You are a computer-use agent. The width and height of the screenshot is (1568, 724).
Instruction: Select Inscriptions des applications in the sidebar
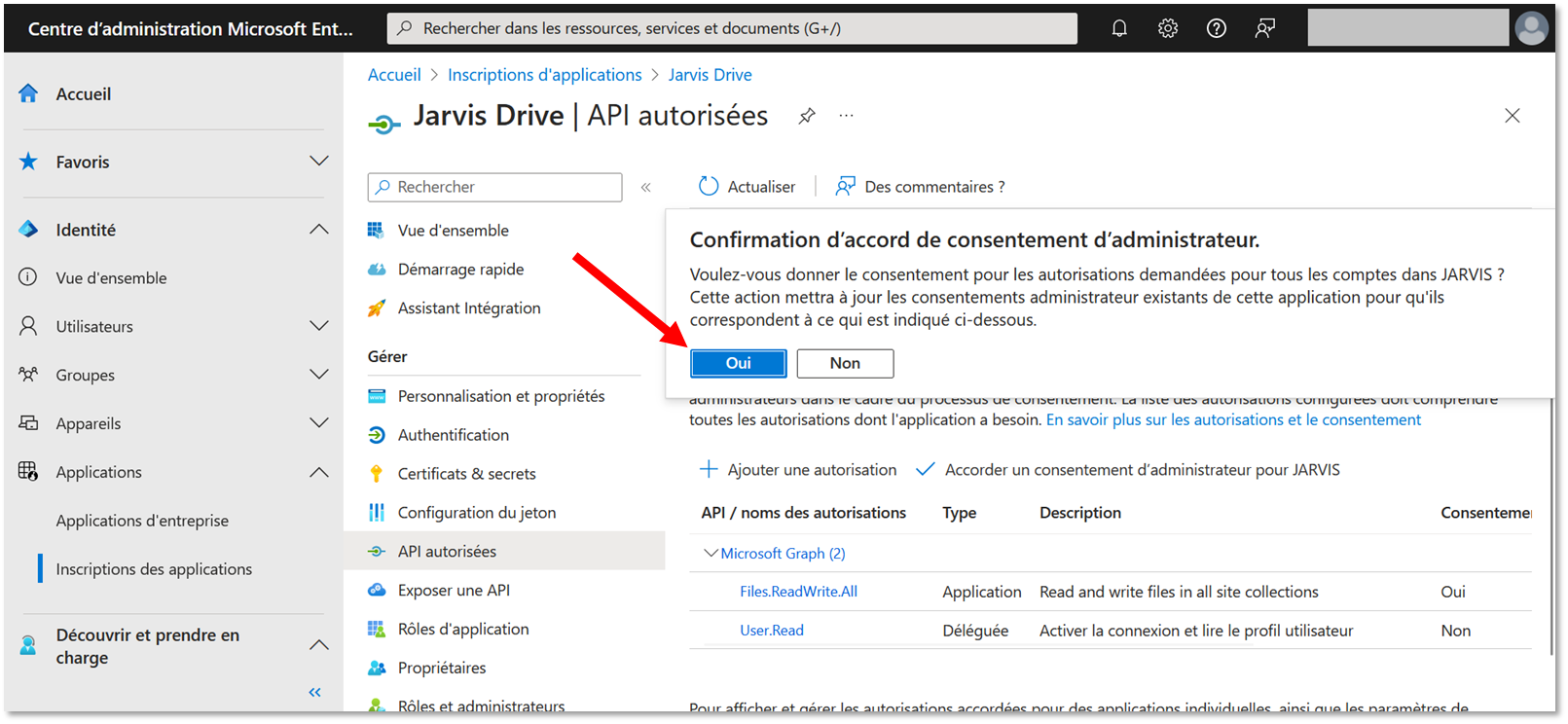click(154, 569)
